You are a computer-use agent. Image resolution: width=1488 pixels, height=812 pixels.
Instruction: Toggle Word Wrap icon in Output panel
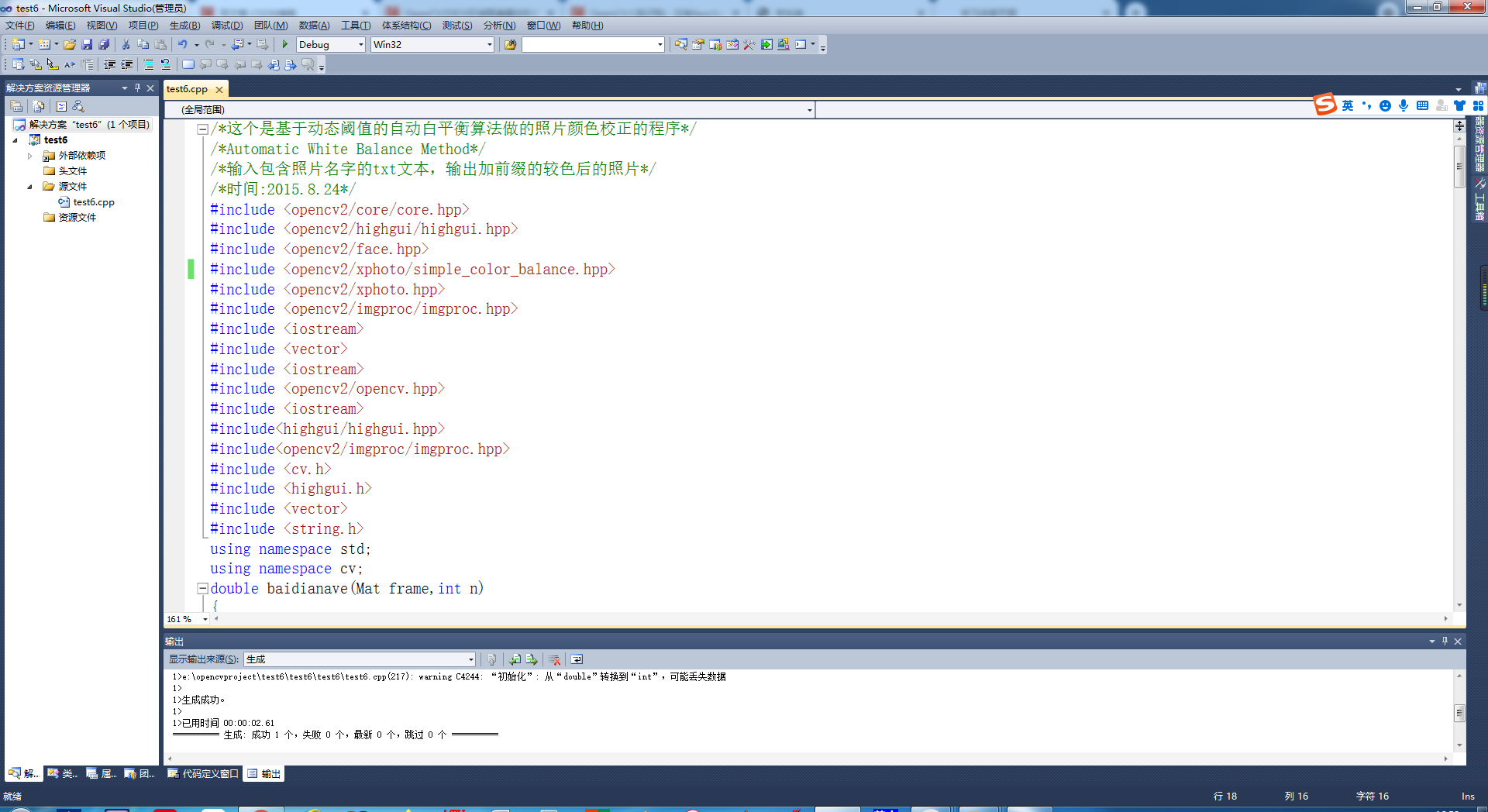coord(577,659)
